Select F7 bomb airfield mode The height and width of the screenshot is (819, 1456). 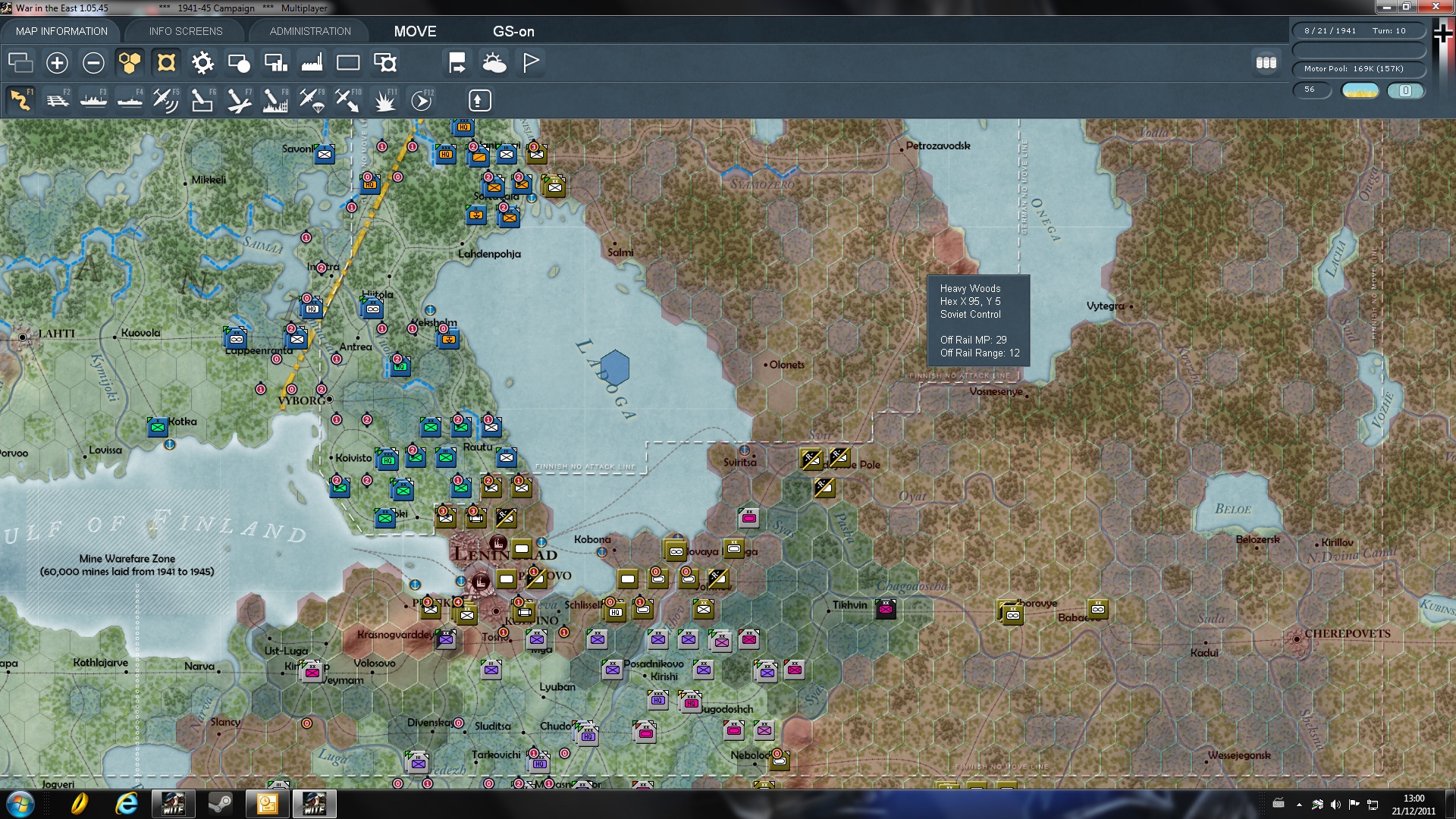239,100
